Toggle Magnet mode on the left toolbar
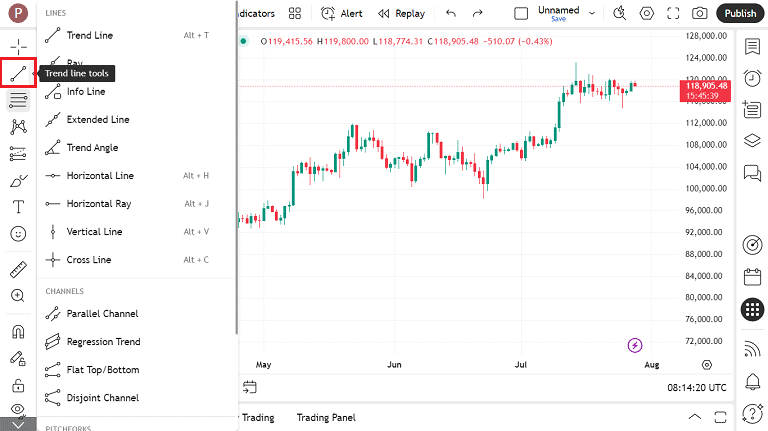Viewport: 768px width, 431px height. pyautogui.click(x=18, y=331)
